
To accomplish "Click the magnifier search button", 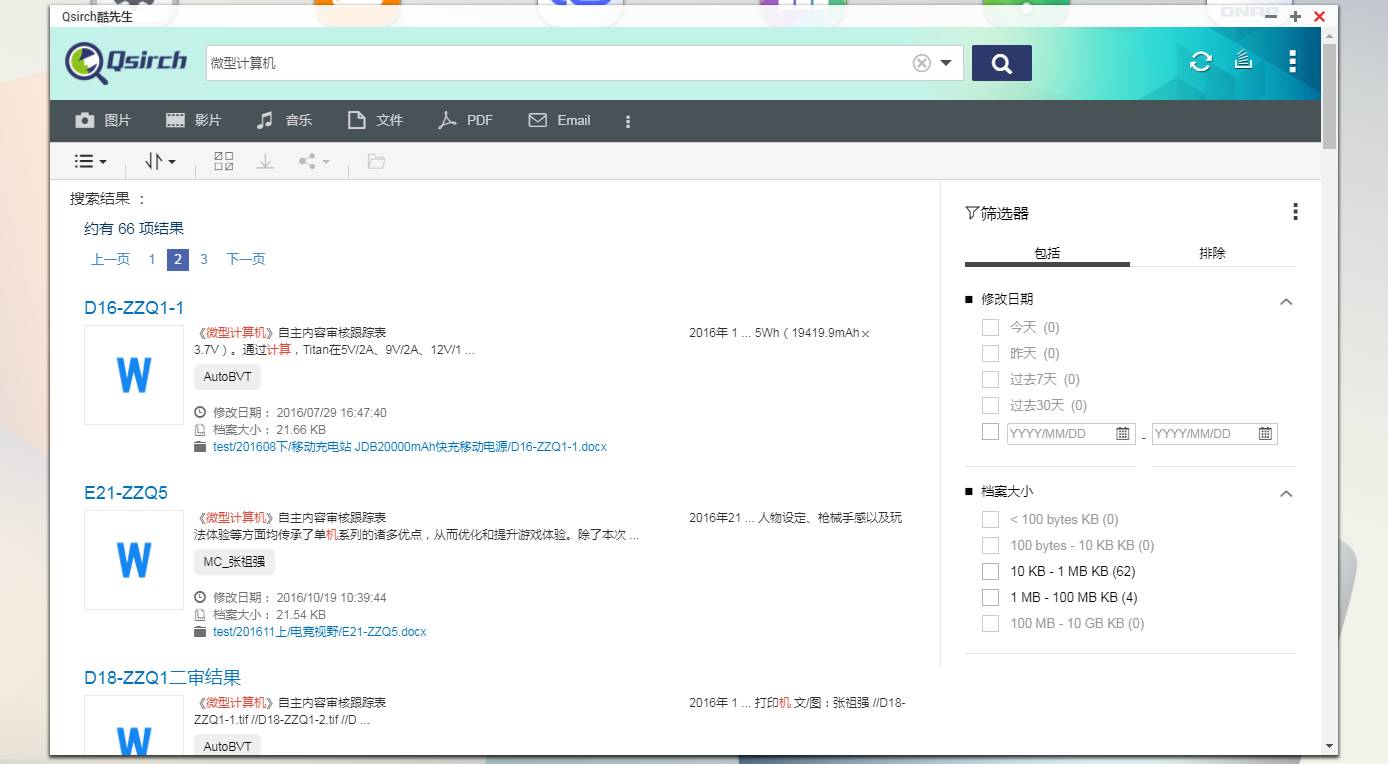I will click(1002, 63).
